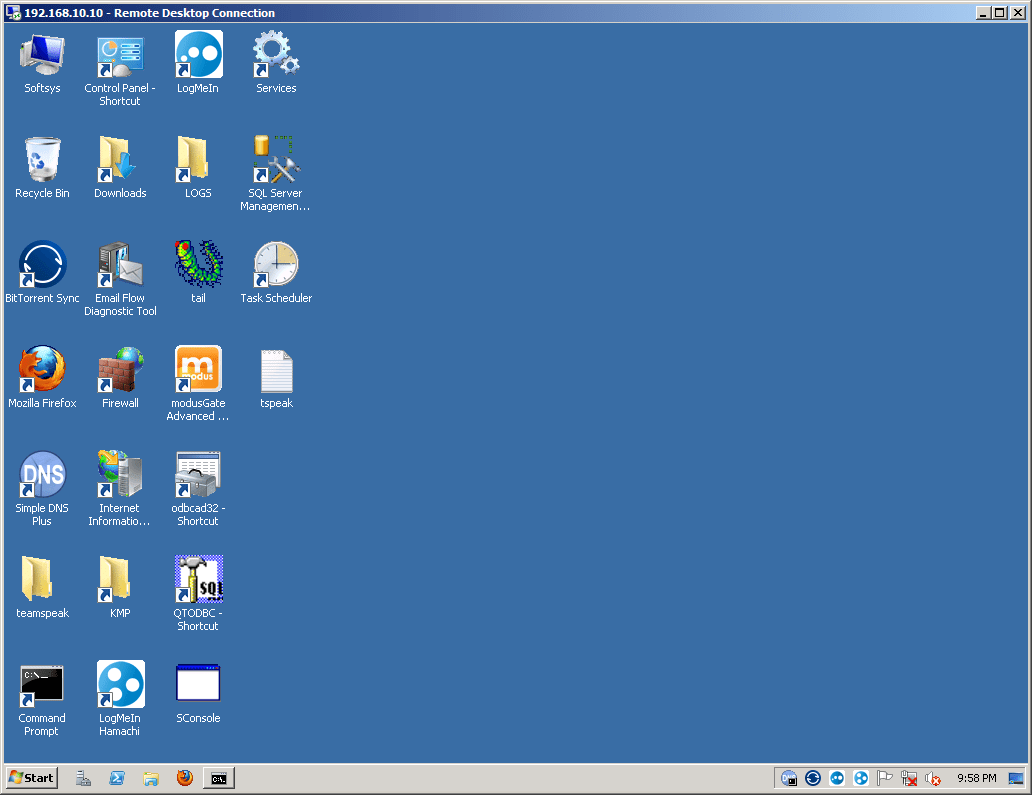Launch Windows PowerShell from the taskbar
Viewport: 1032px width, 795px height.
pos(117,779)
